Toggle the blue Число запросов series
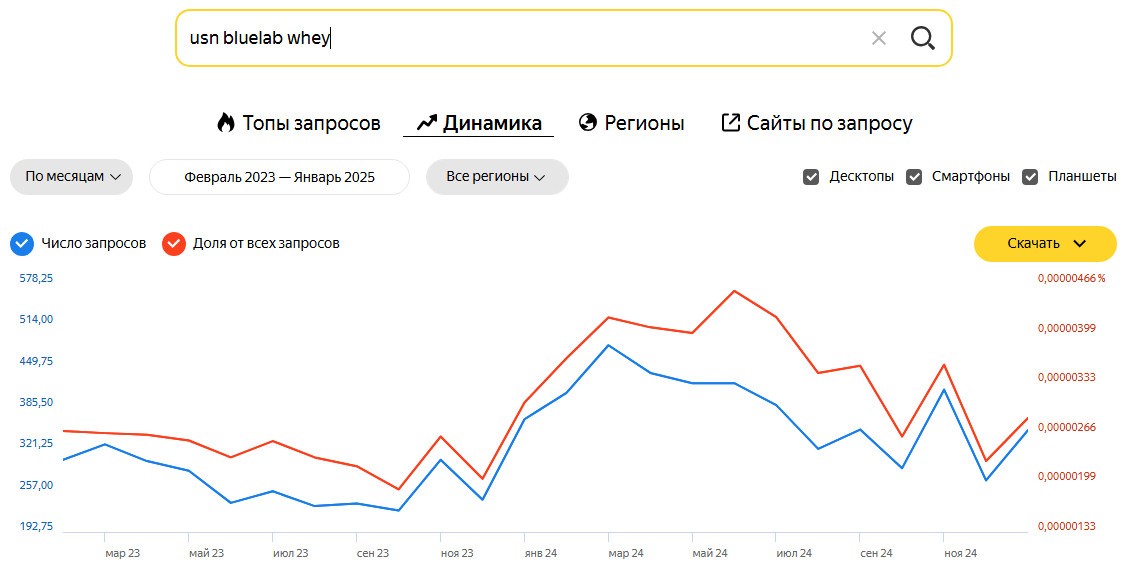The image size is (1125, 570). pyautogui.click(x=22, y=243)
